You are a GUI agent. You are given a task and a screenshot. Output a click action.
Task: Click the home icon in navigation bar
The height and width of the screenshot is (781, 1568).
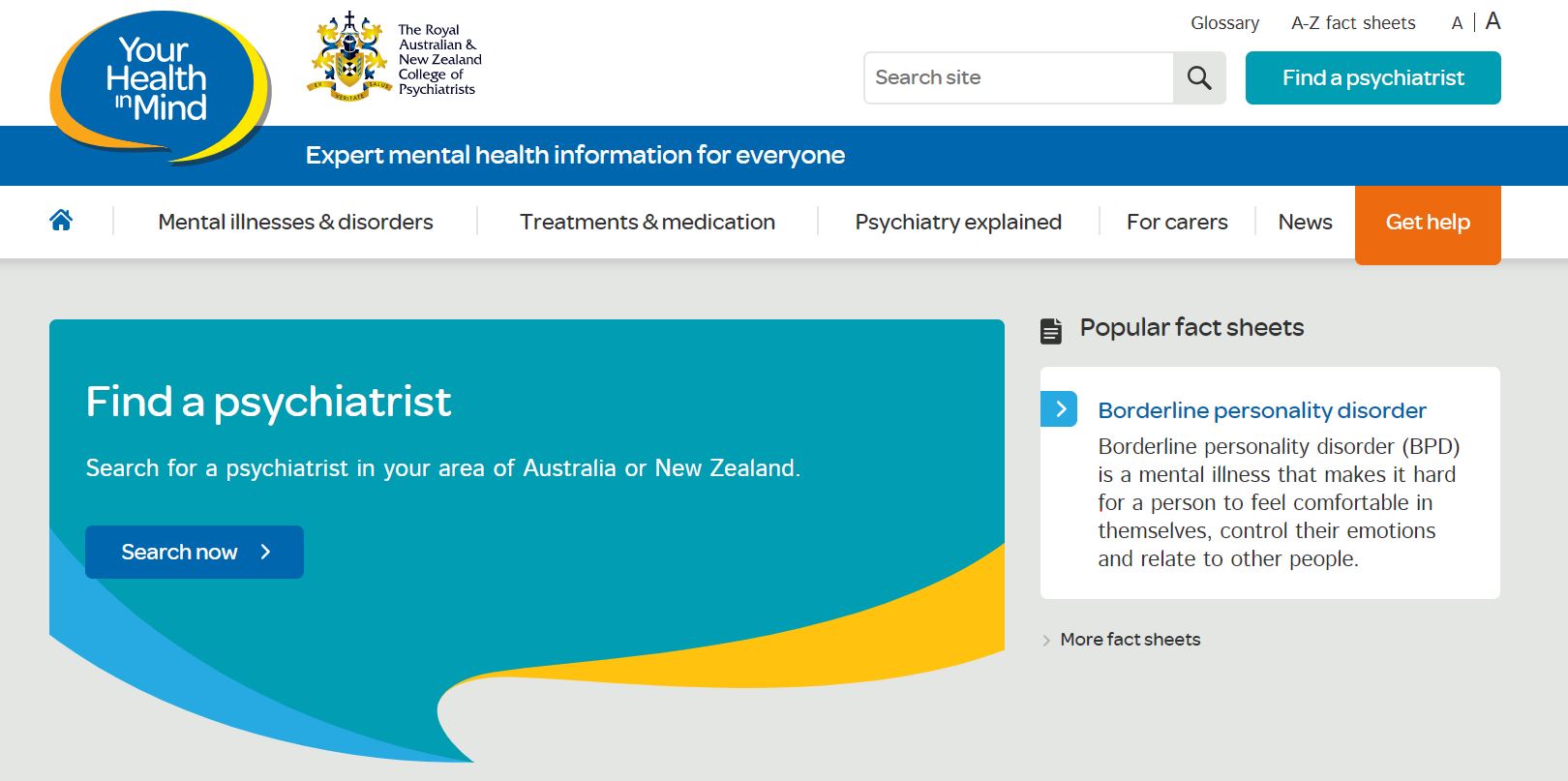tap(61, 221)
